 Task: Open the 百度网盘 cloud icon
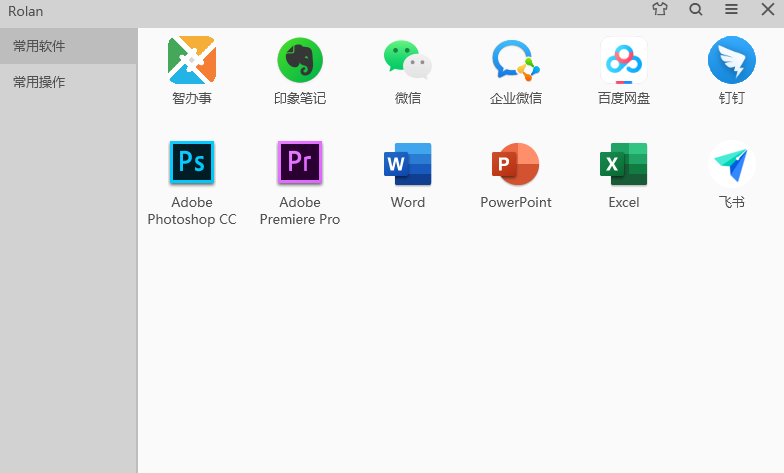click(x=624, y=60)
